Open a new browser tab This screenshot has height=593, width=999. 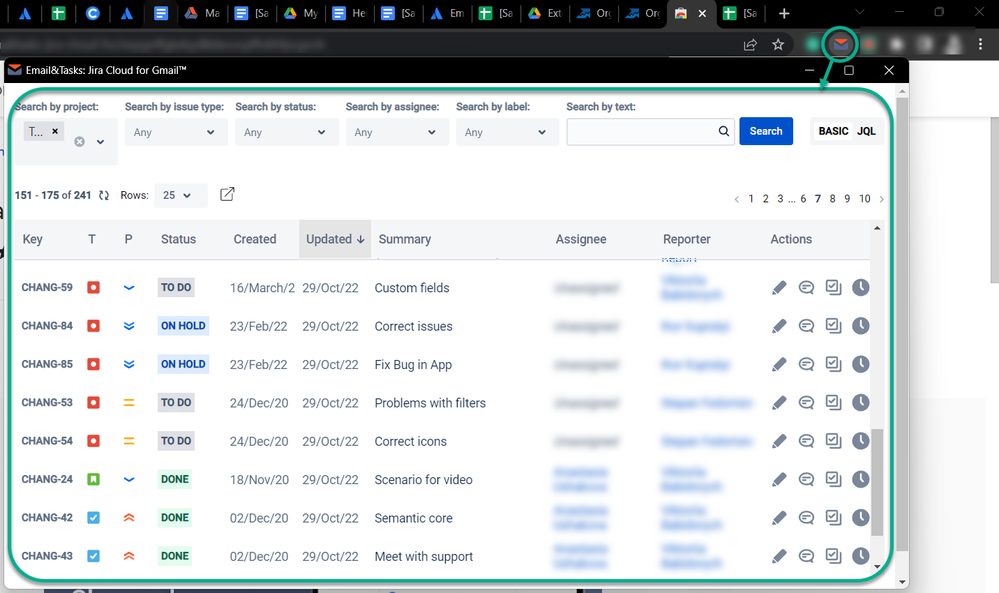[x=784, y=13]
